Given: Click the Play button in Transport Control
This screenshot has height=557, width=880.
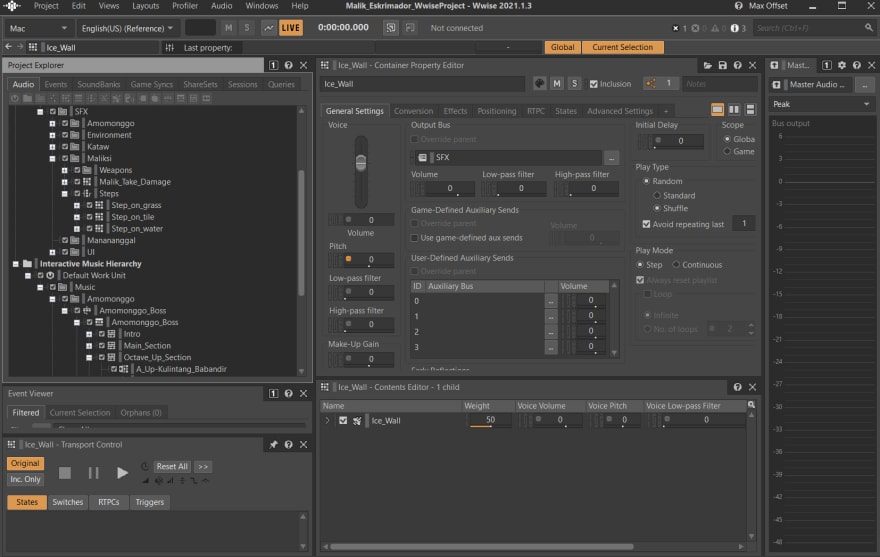Looking at the screenshot, I should [122, 473].
